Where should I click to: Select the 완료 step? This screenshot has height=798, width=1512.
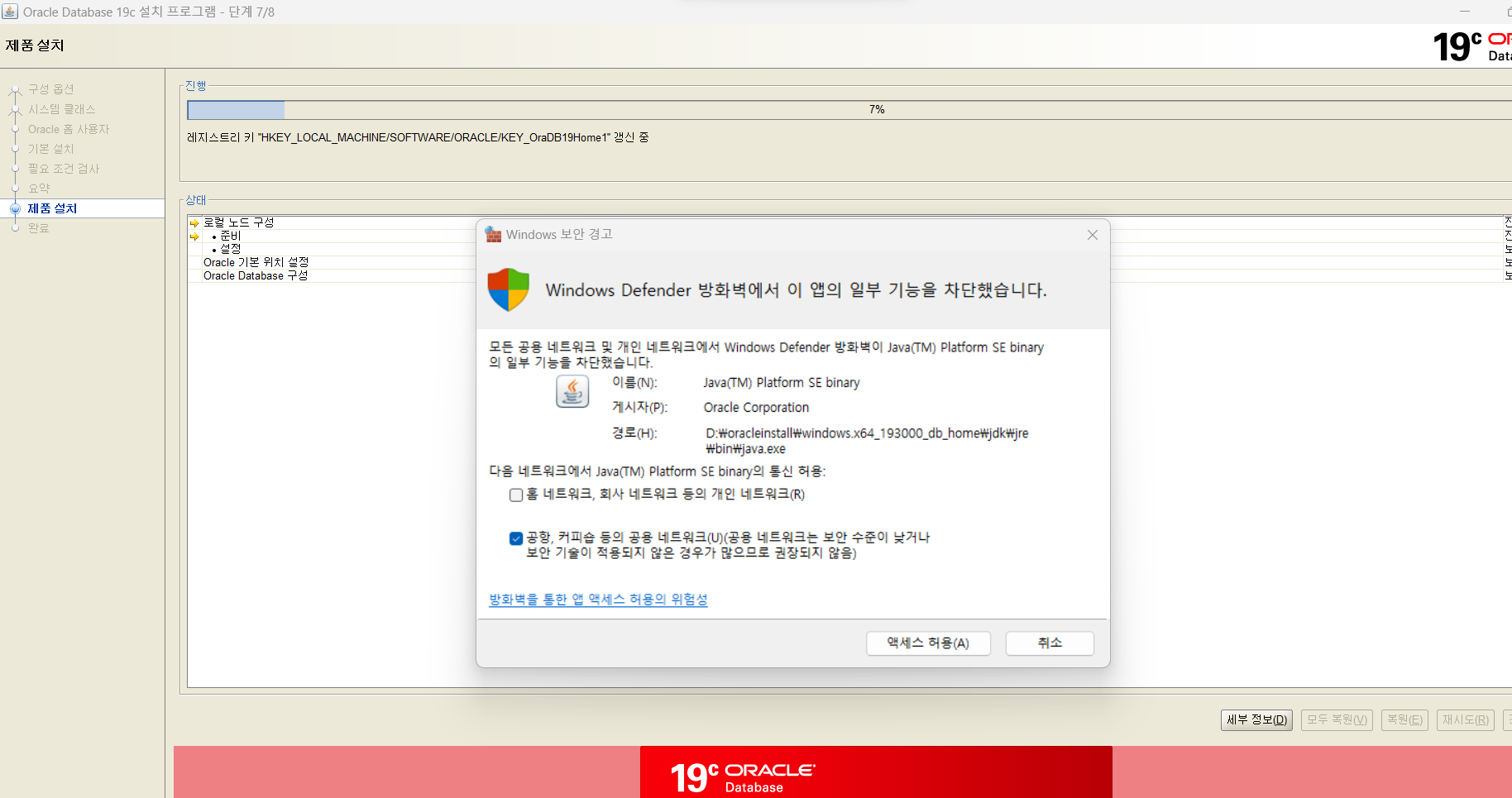pyautogui.click(x=39, y=228)
